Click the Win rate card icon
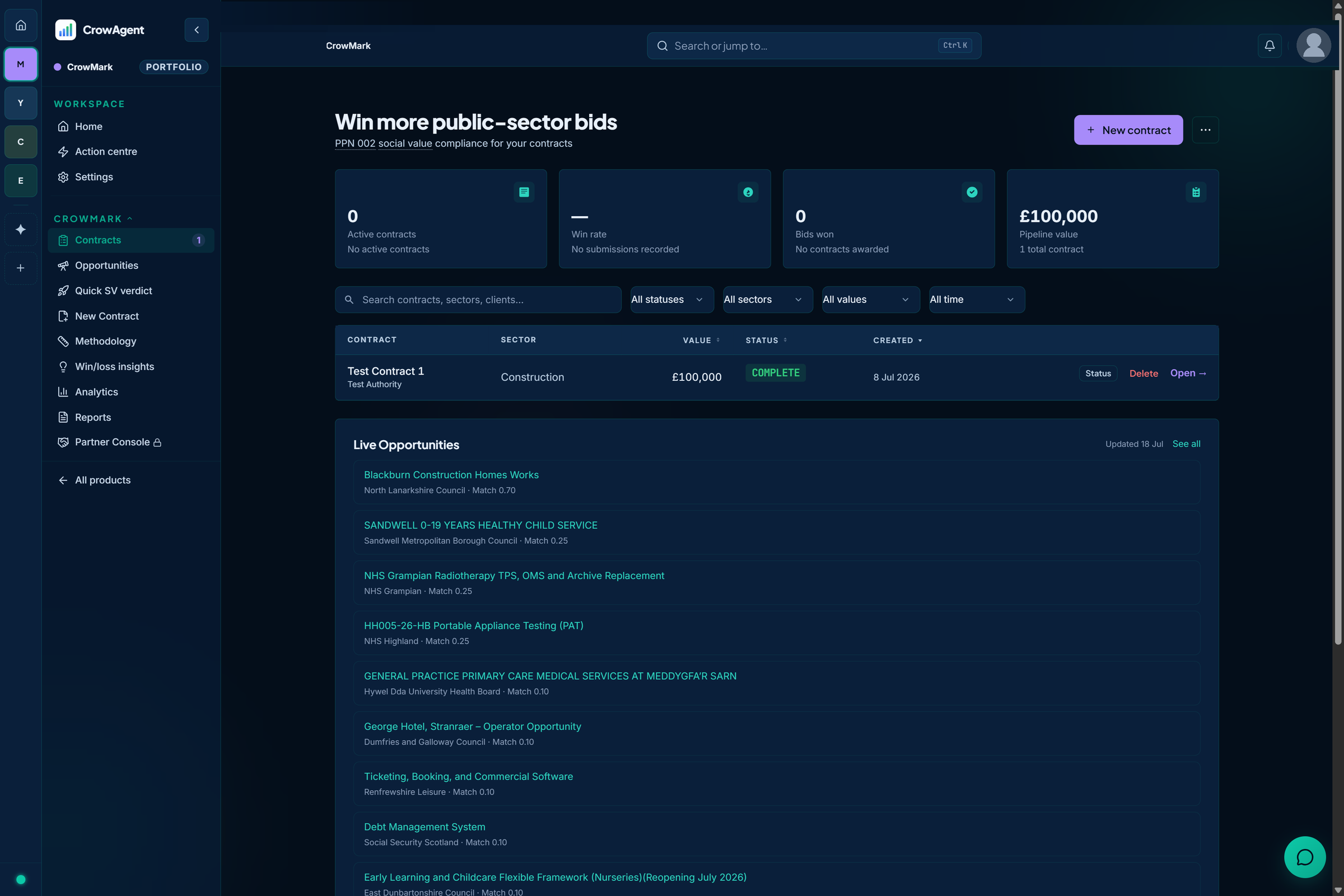Viewport: 1344px width, 896px height. [x=748, y=192]
